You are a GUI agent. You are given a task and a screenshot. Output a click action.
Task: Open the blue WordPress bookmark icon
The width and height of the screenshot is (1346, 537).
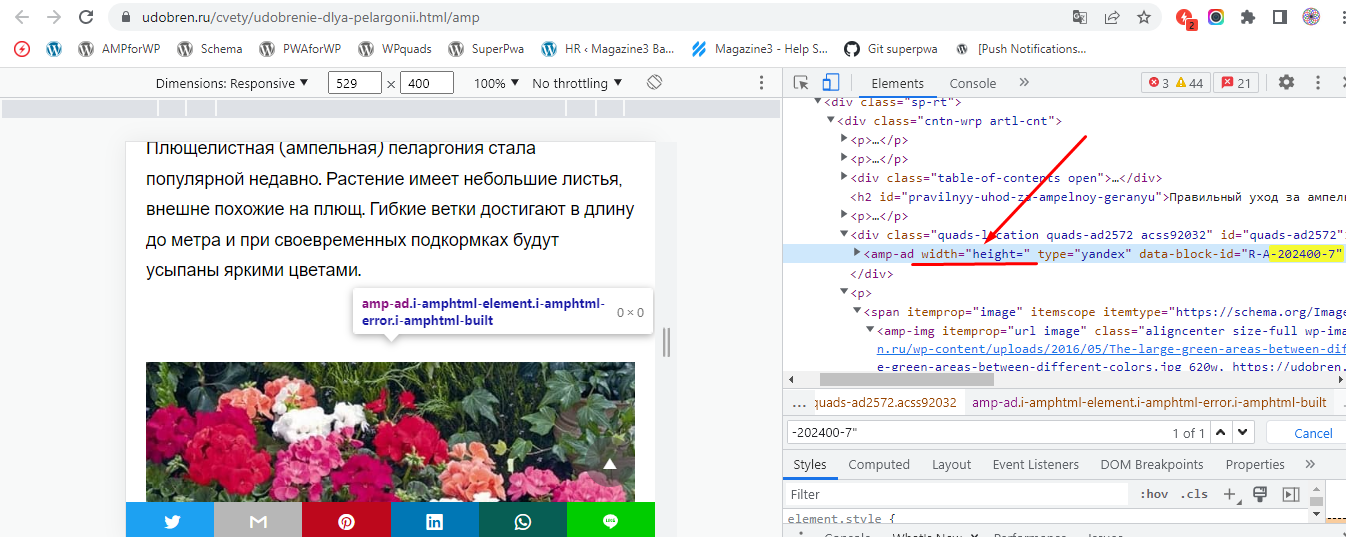[54, 48]
